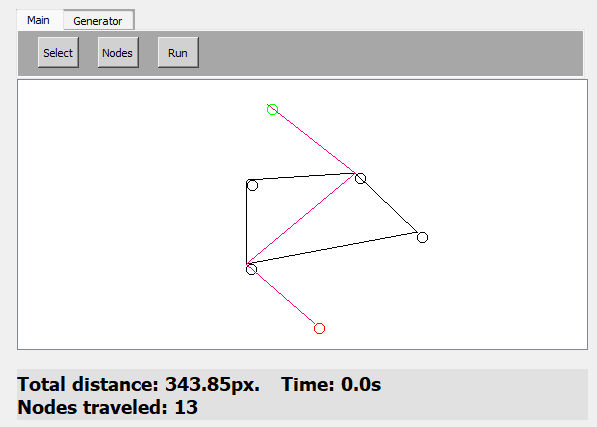Click the rightmost black node
The height and width of the screenshot is (427, 597).
pos(422,237)
